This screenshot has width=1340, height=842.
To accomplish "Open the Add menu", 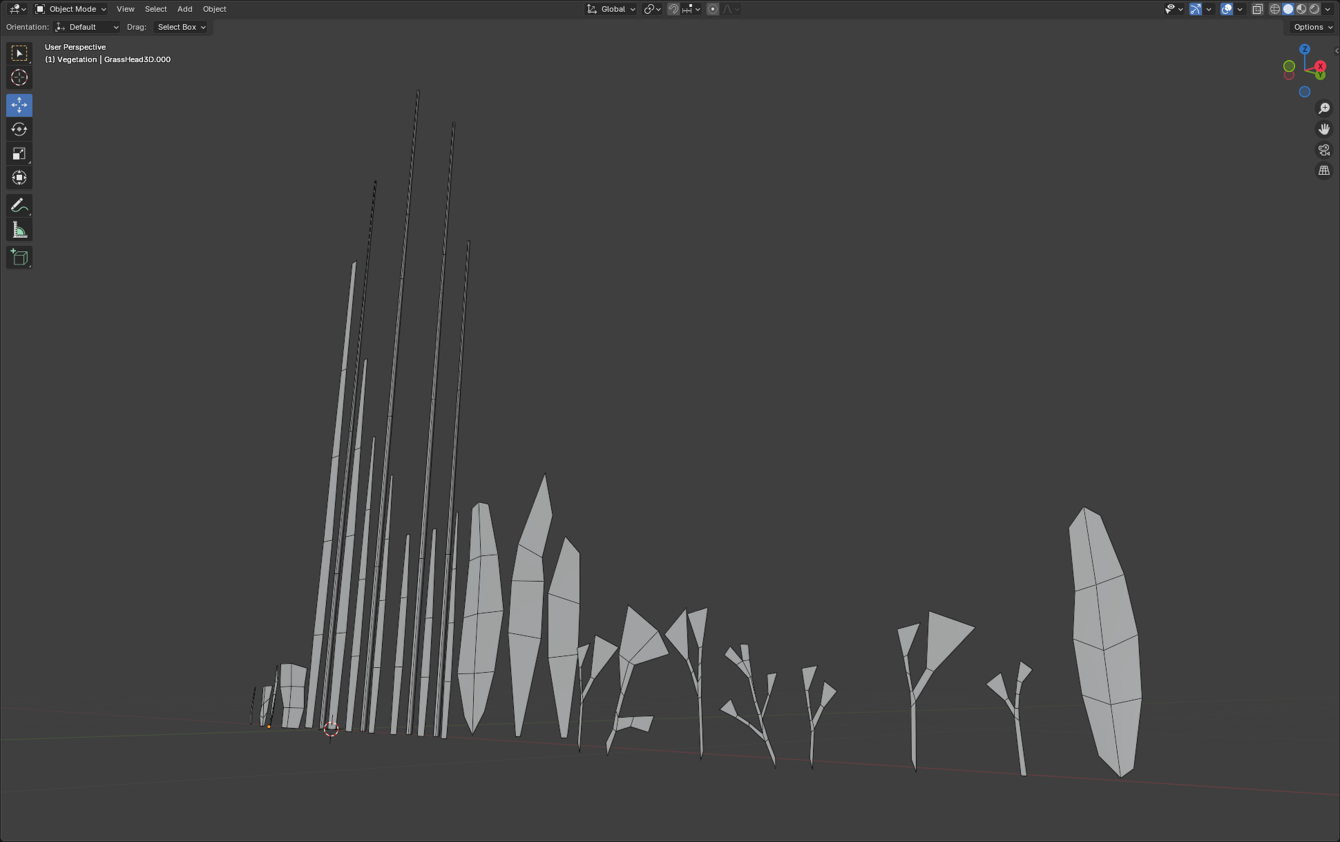I will tap(185, 9).
